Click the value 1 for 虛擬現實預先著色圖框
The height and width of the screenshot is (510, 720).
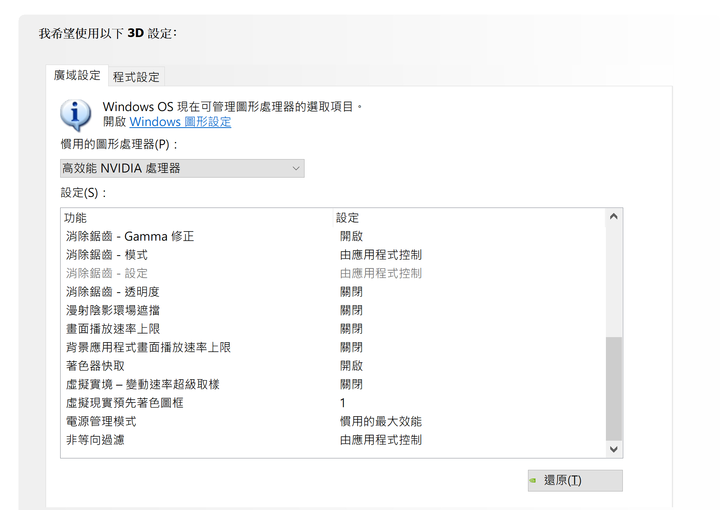(x=343, y=403)
